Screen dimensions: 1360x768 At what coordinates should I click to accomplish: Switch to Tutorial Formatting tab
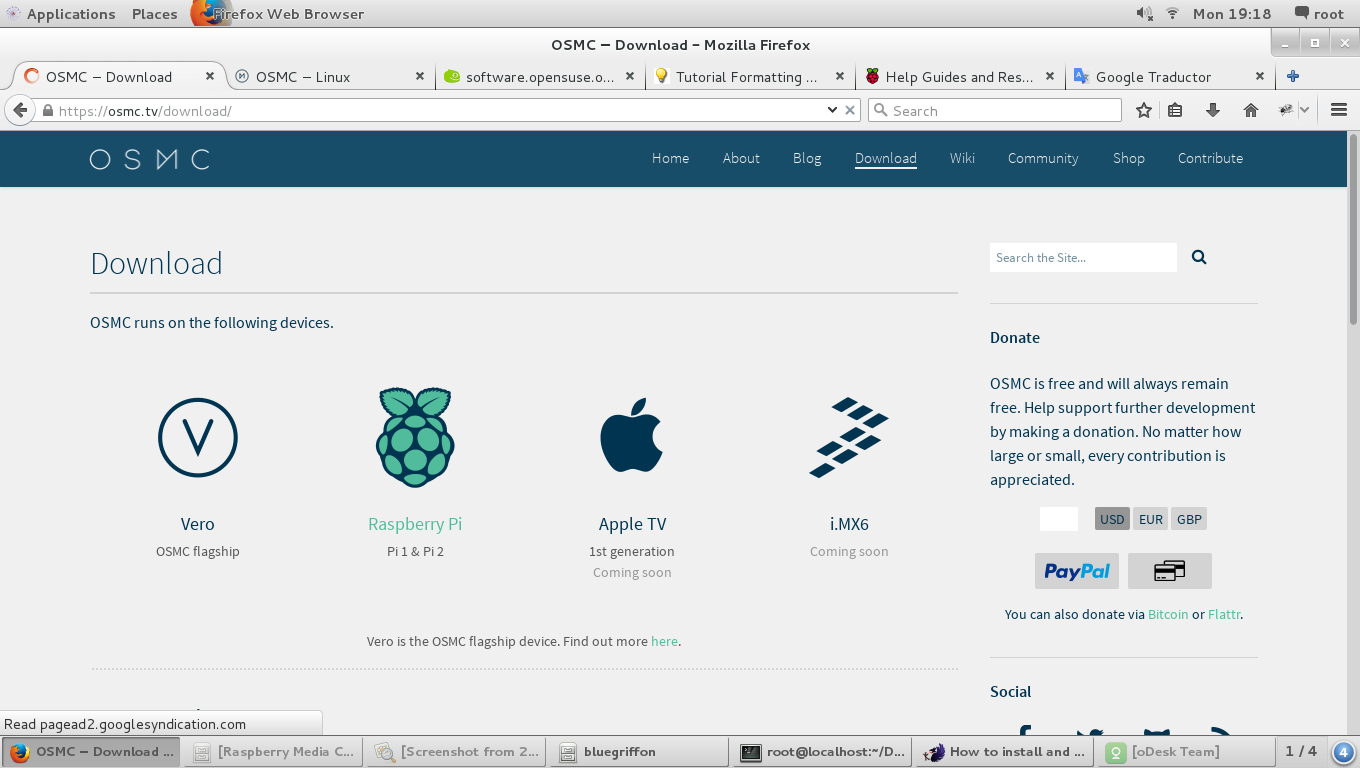tap(750, 76)
